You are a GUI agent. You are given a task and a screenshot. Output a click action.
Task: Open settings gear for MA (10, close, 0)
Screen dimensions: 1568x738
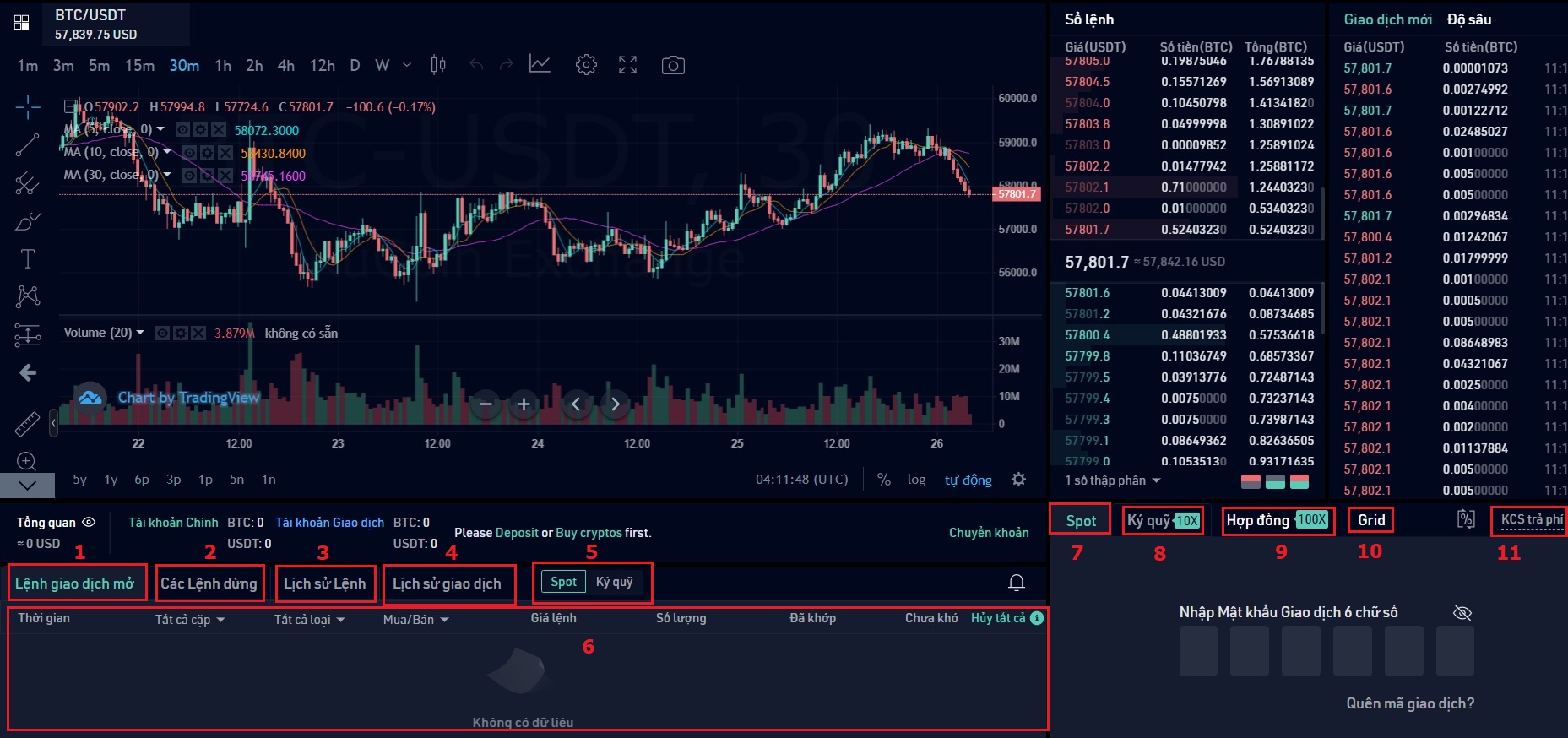(209, 153)
